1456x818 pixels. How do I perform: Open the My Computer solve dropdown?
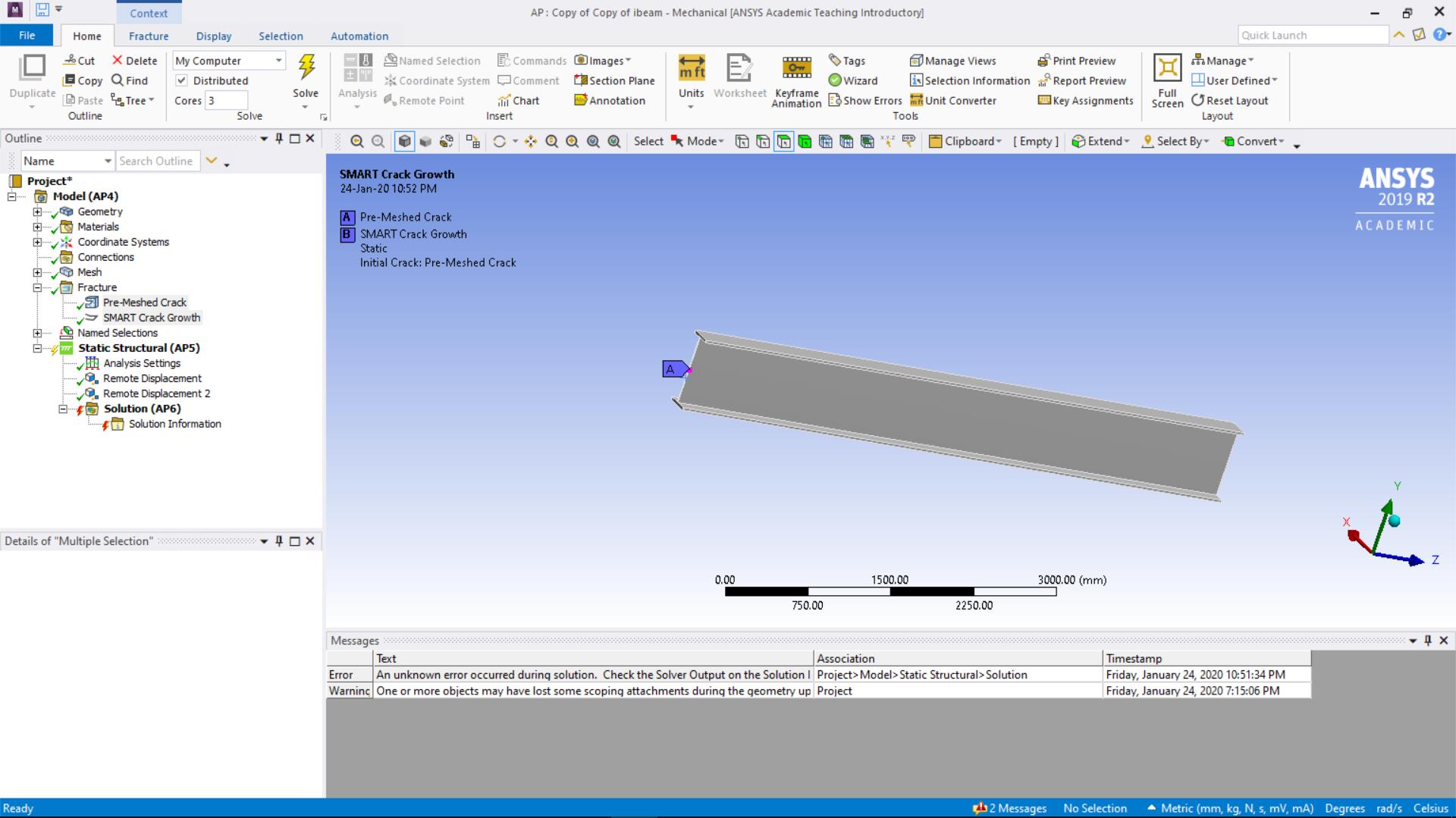[229, 61]
